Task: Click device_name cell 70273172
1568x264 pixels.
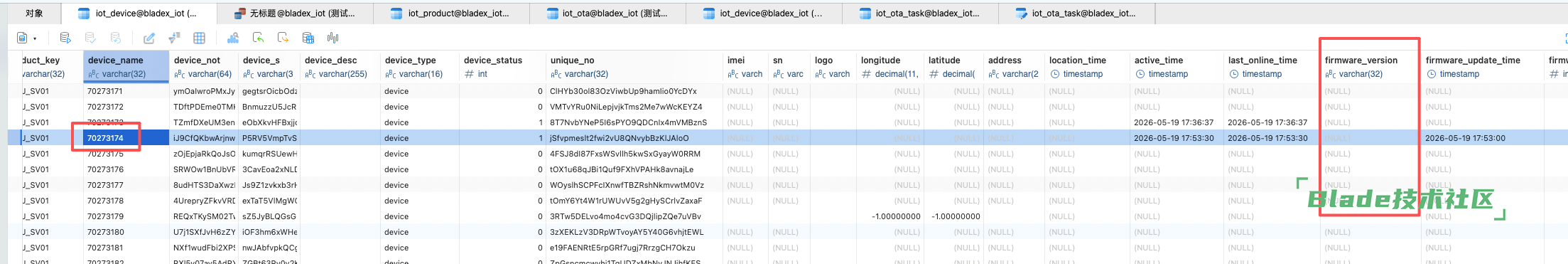Action: coord(126,107)
